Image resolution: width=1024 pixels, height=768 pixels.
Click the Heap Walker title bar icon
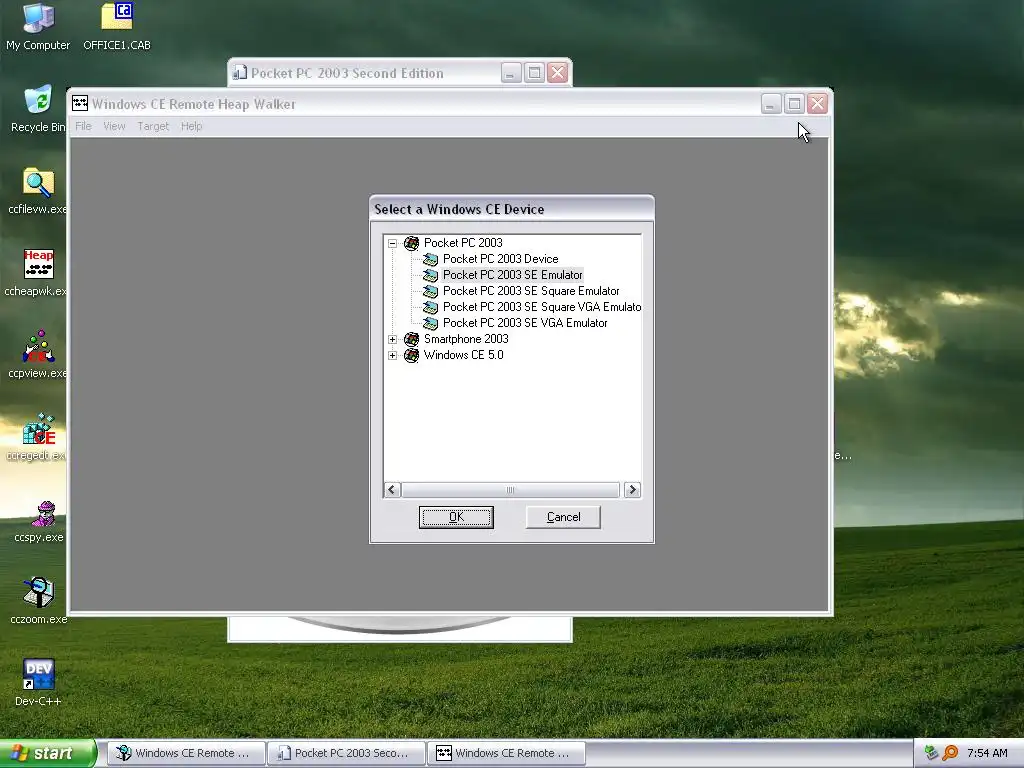[x=80, y=103]
